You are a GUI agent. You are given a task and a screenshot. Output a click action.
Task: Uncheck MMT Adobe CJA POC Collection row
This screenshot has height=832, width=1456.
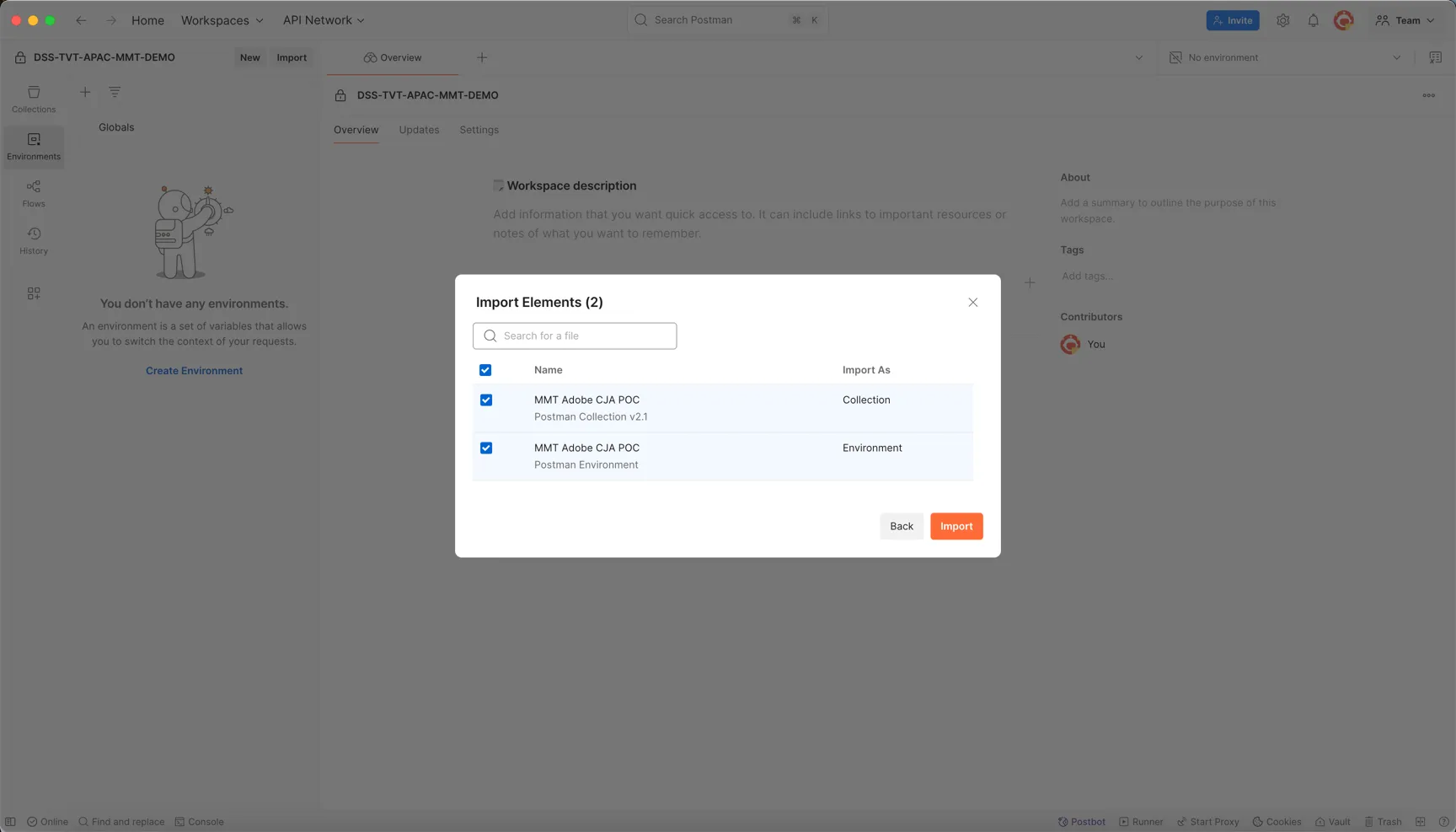point(486,400)
